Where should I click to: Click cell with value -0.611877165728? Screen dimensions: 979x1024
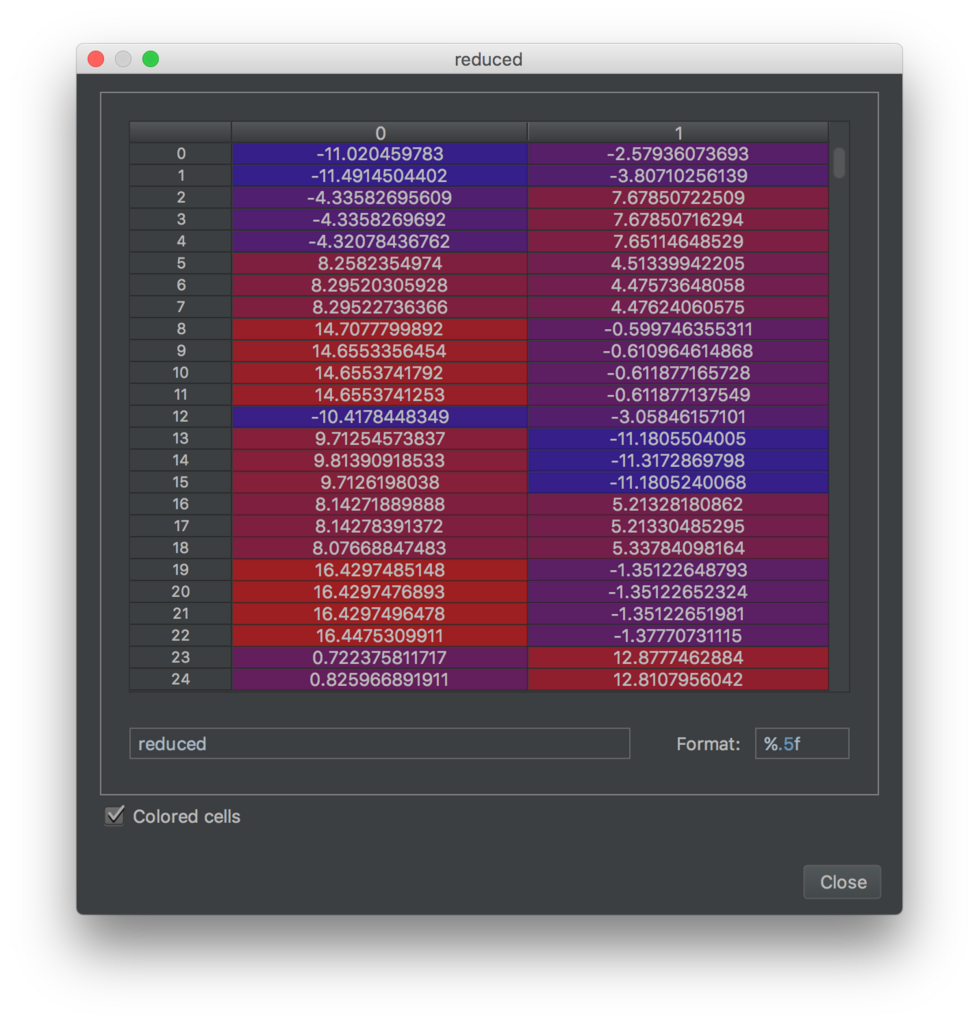[x=678, y=373]
